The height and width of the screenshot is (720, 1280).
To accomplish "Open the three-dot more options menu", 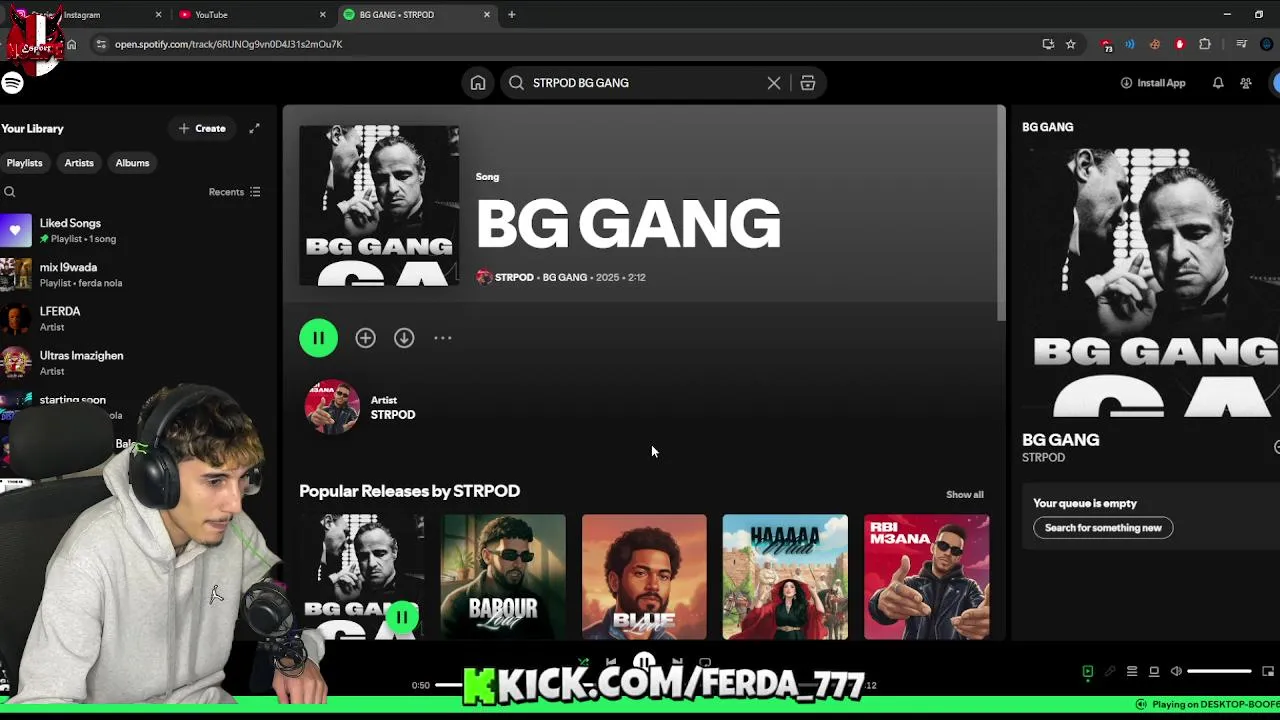I will 443,338.
